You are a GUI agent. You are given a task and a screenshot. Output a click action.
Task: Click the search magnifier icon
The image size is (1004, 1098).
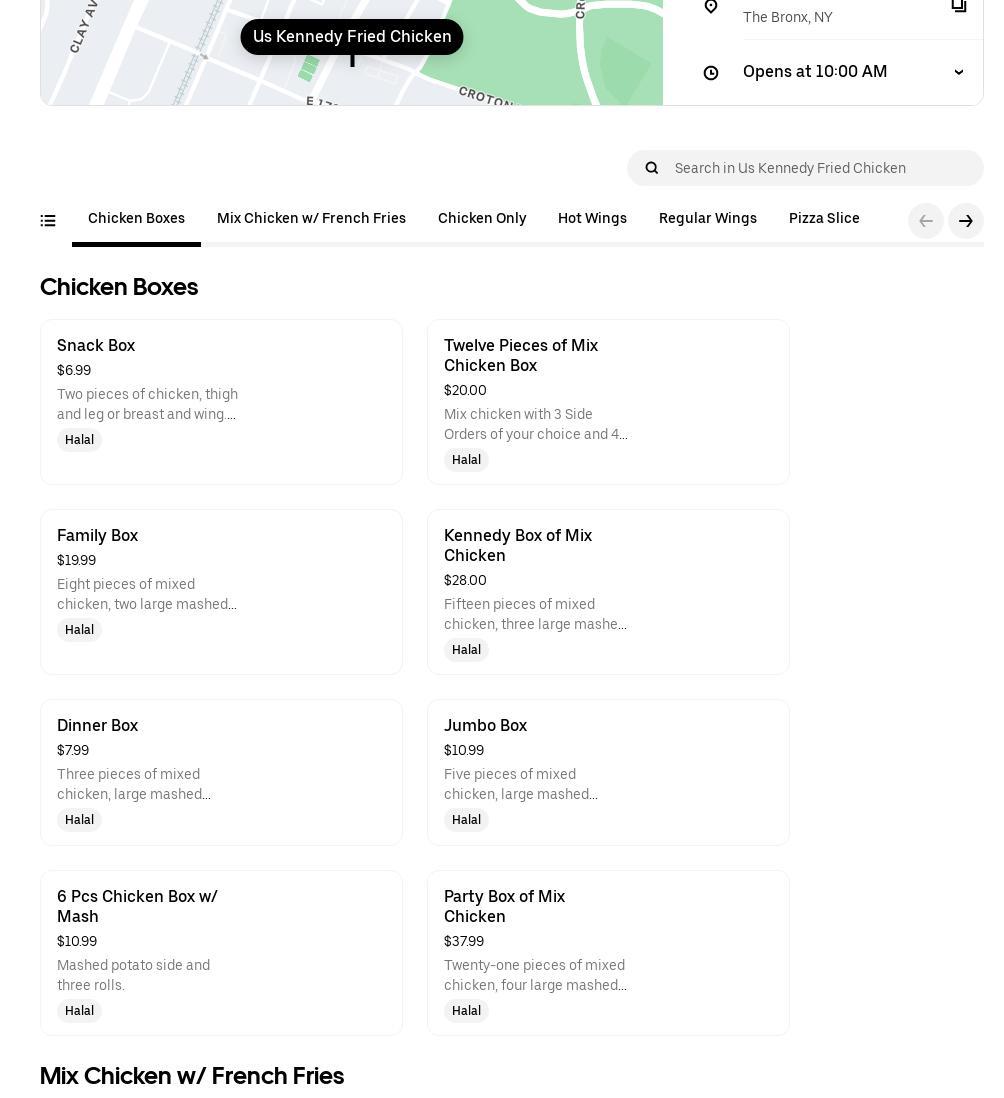click(x=652, y=168)
